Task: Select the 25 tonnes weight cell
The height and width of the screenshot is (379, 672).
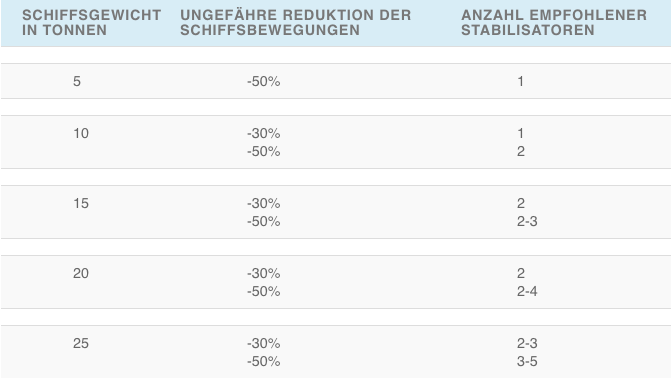Action: point(81,343)
